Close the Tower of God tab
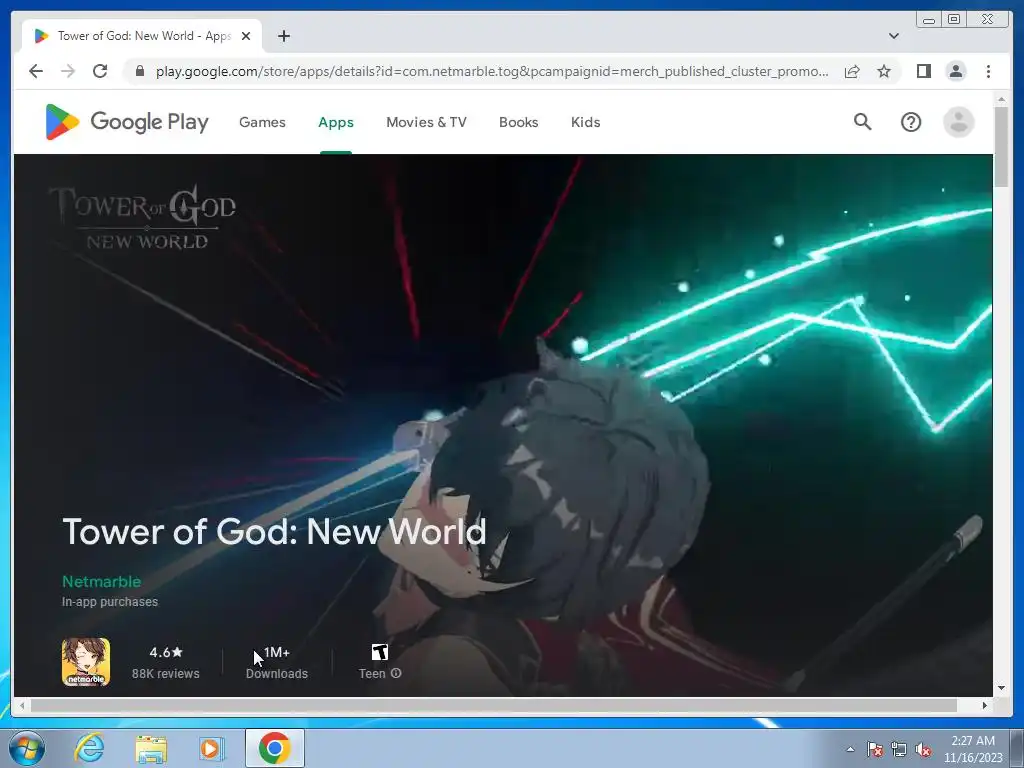The height and width of the screenshot is (768, 1024). coord(246,36)
